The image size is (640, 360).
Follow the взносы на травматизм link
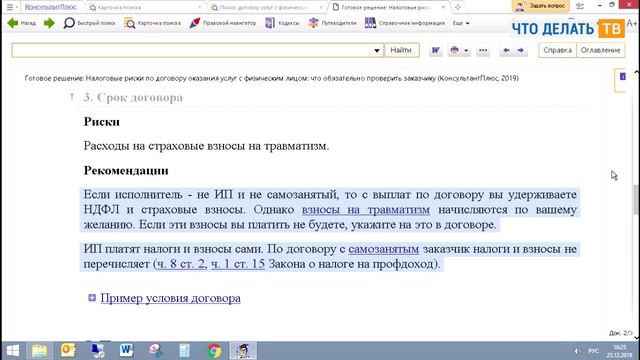pyautogui.click(x=366, y=210)
